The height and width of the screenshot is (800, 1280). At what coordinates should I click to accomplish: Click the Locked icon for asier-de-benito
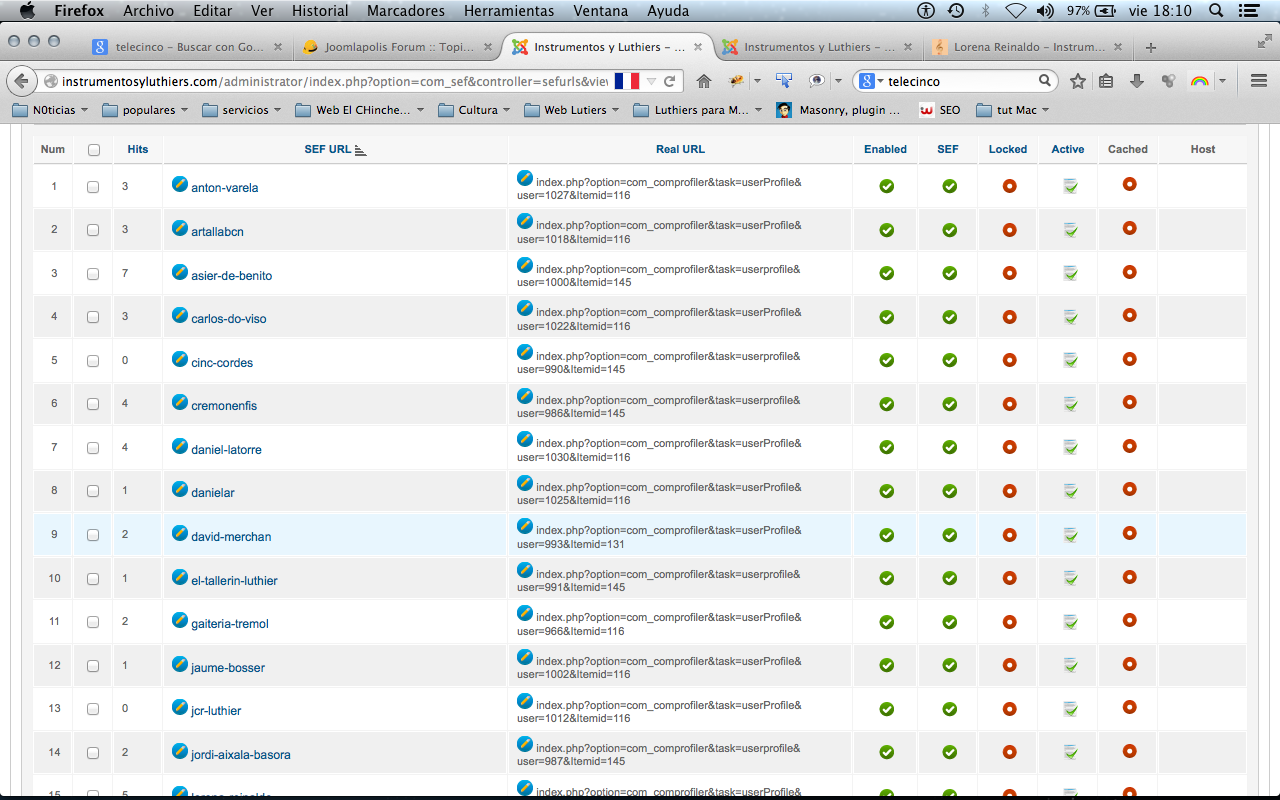click(x=1009, y=273)
